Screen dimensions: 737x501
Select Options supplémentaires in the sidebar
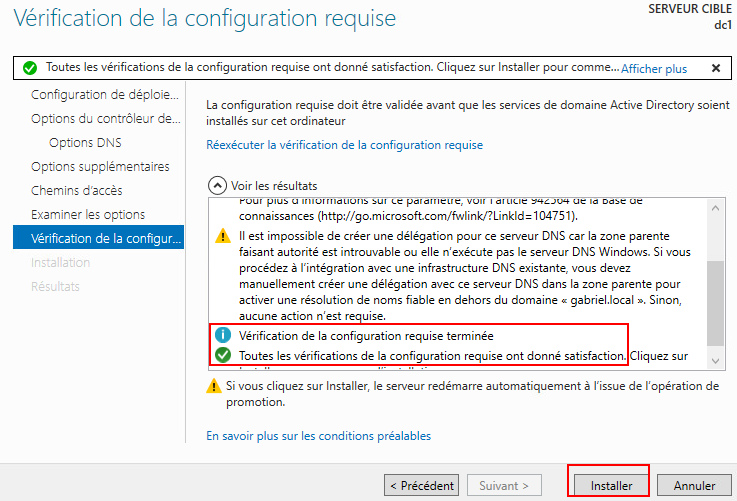[100, 166]
